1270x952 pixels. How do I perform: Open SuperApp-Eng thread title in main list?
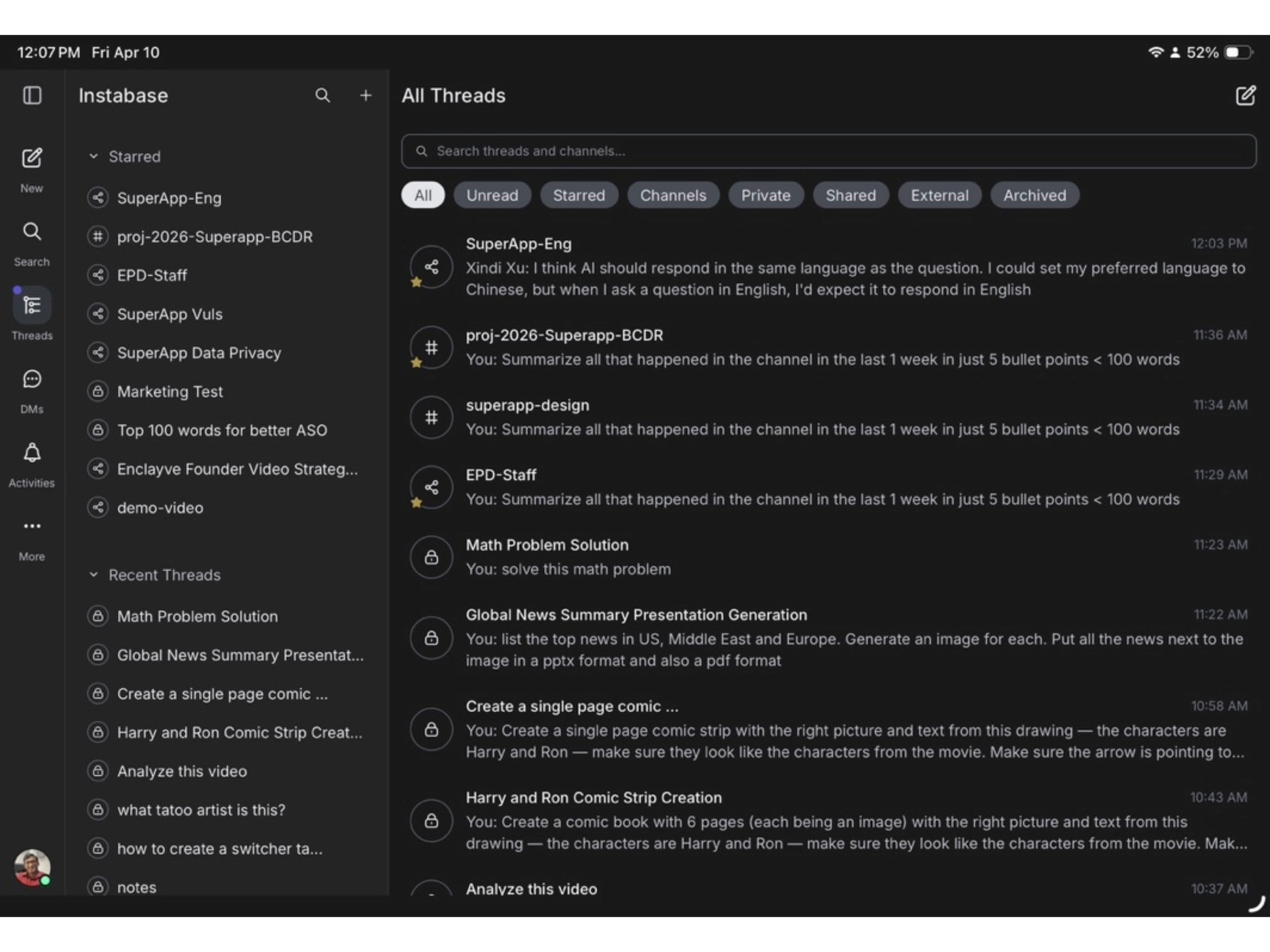(518, 244)
